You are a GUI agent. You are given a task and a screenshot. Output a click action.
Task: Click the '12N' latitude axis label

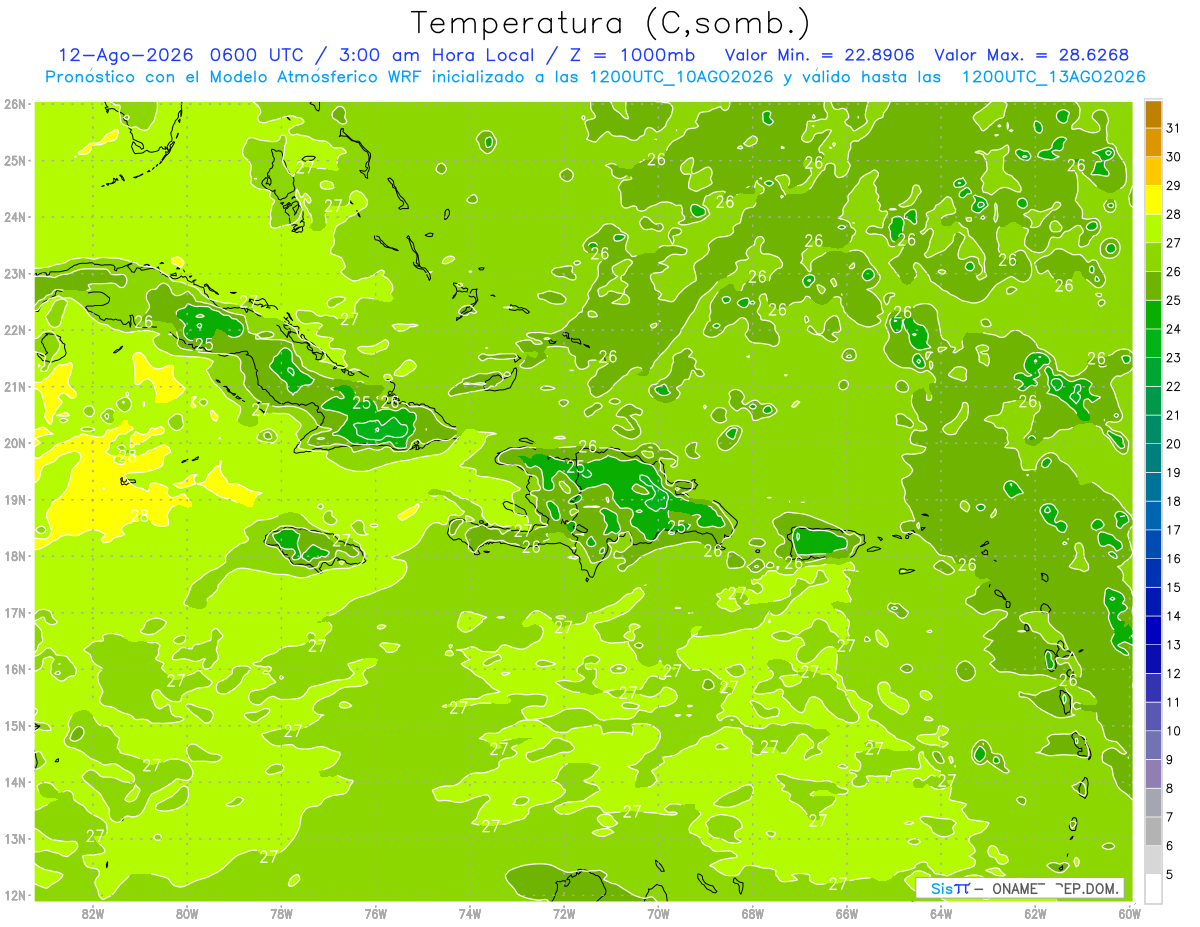pos(14,895)
